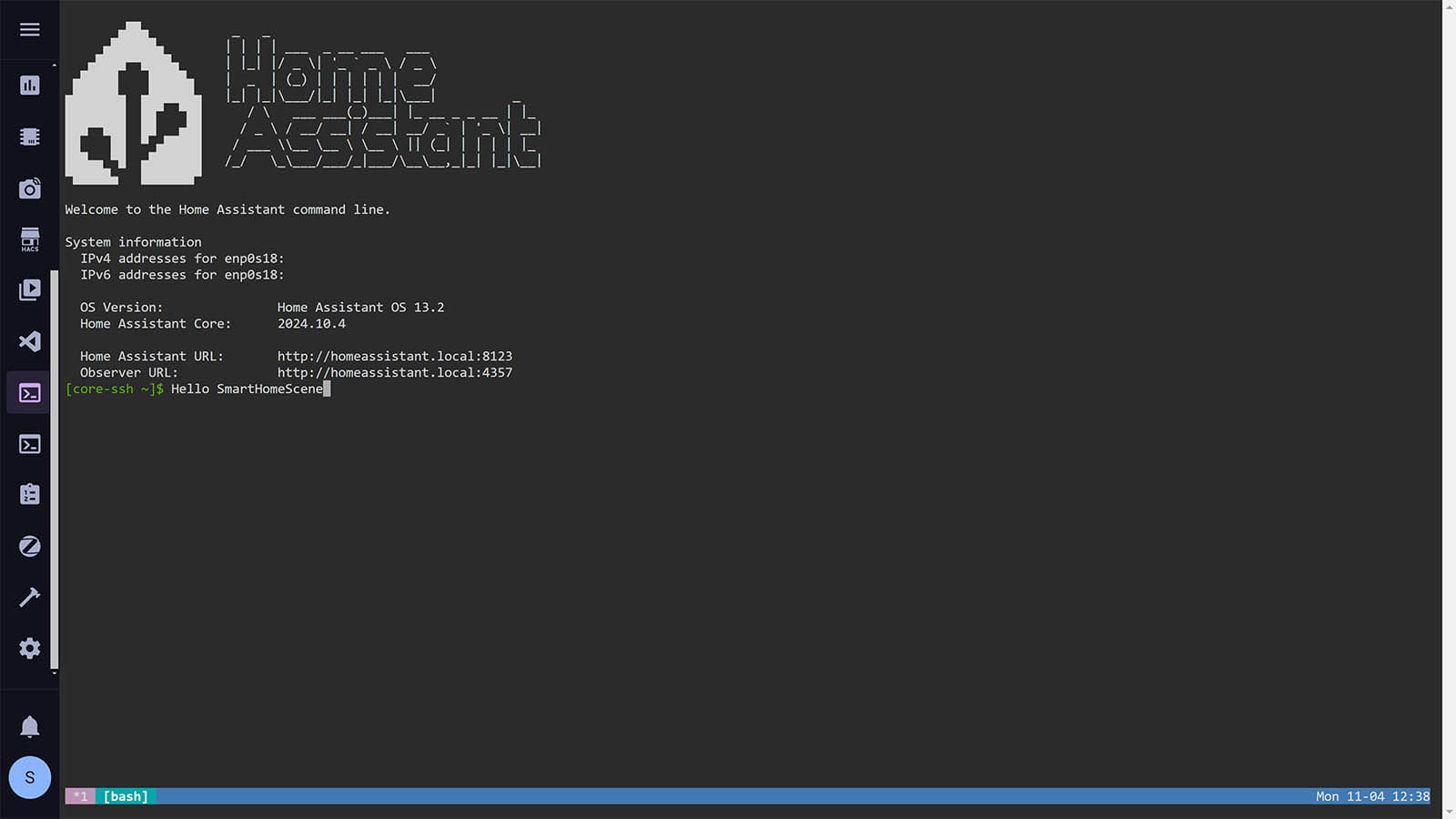Open the Media panel in sidebar
The width and height of the screenshot is (1456, 819).
[x=30, y=289]
